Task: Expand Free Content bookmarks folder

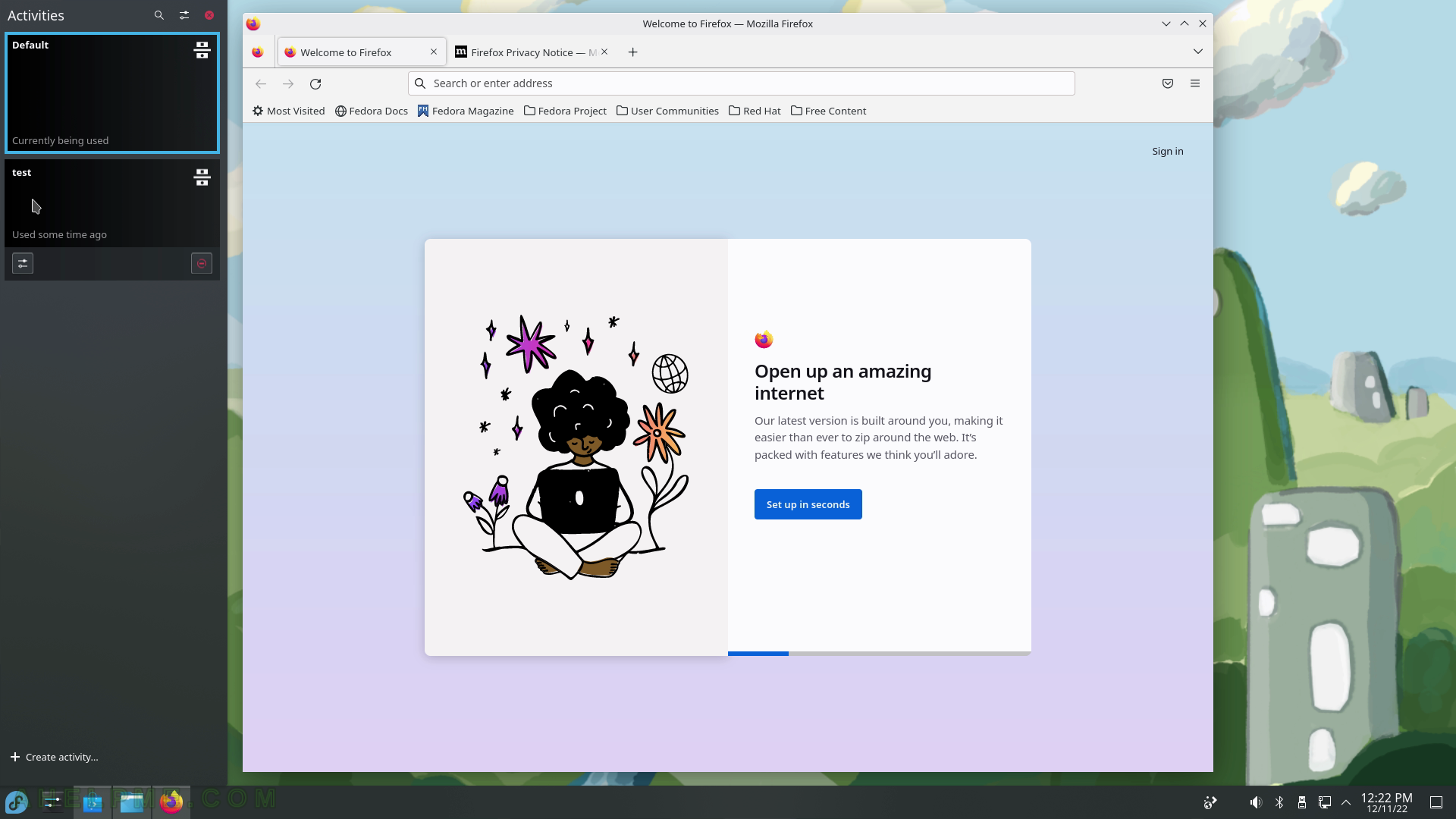Action: [x=828, y=111]
